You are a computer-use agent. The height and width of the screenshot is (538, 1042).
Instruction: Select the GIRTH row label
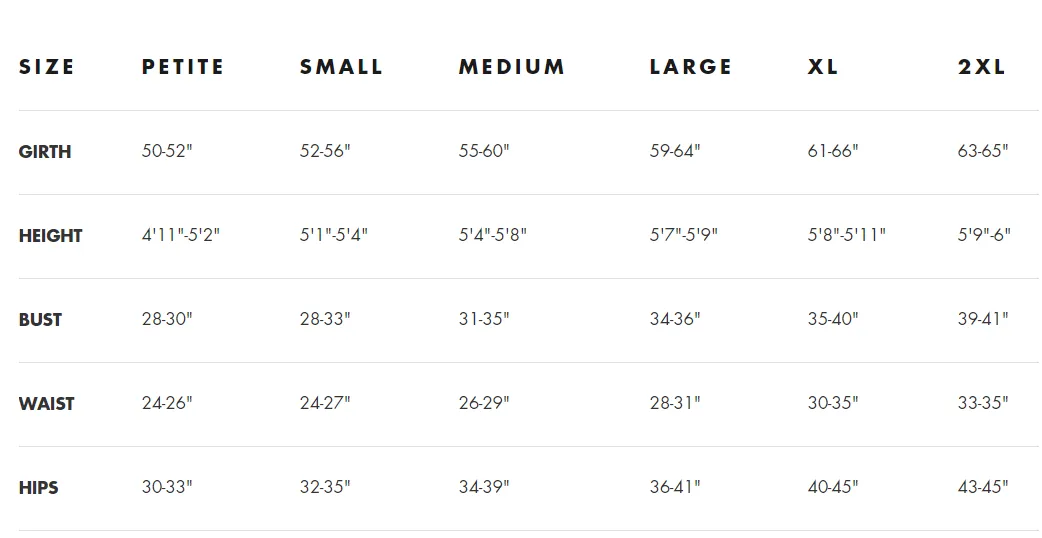coord(45,151)
